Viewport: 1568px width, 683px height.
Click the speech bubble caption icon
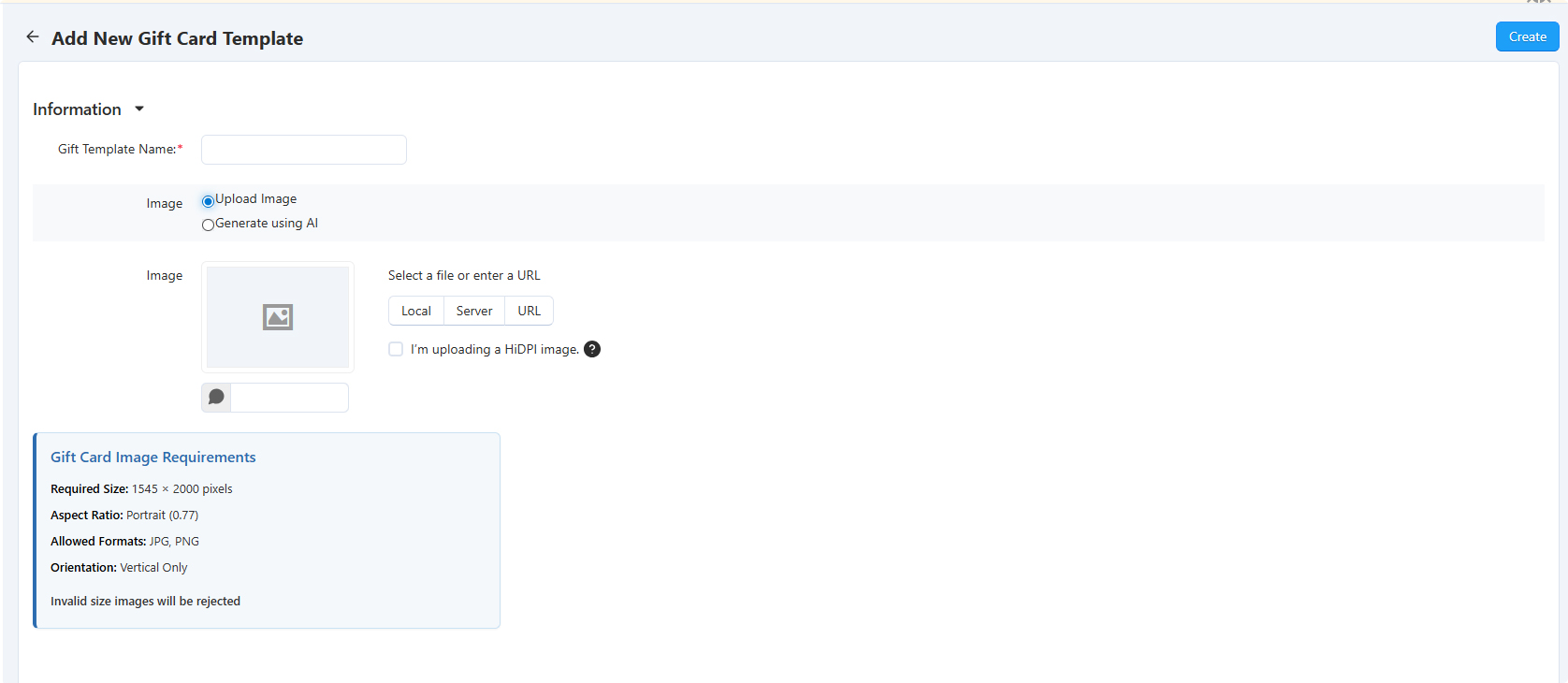coord(216,398)
